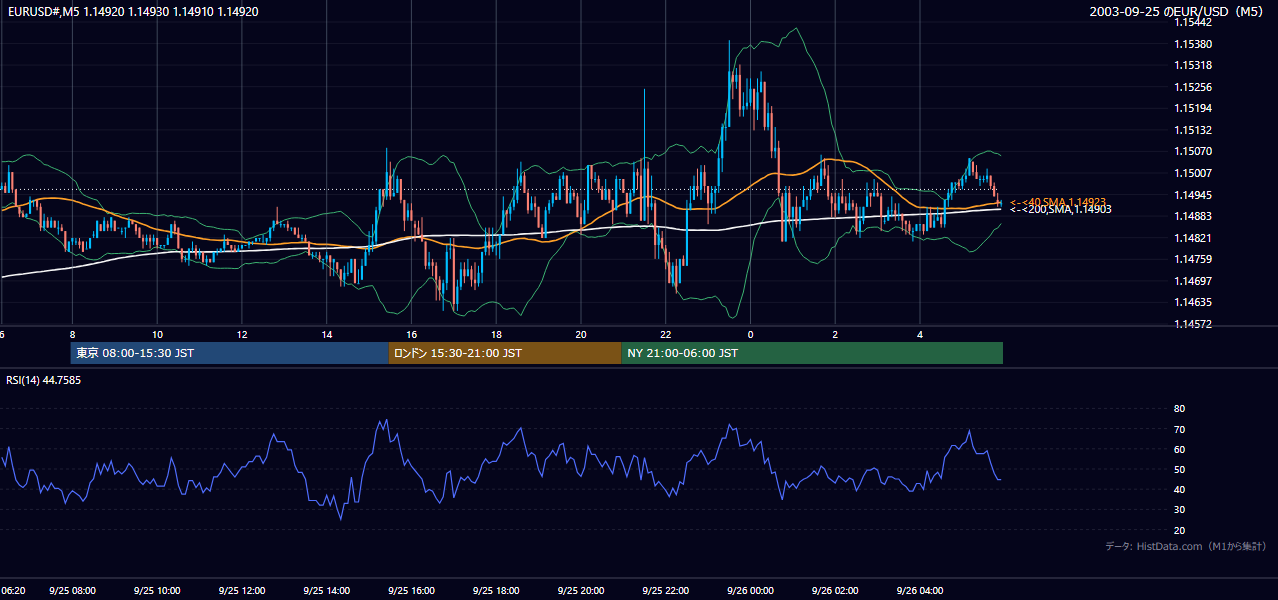Screen dimensions: 1278x600
Task: Click price axis label 1.15318
Action: [x=1193, y=66]
